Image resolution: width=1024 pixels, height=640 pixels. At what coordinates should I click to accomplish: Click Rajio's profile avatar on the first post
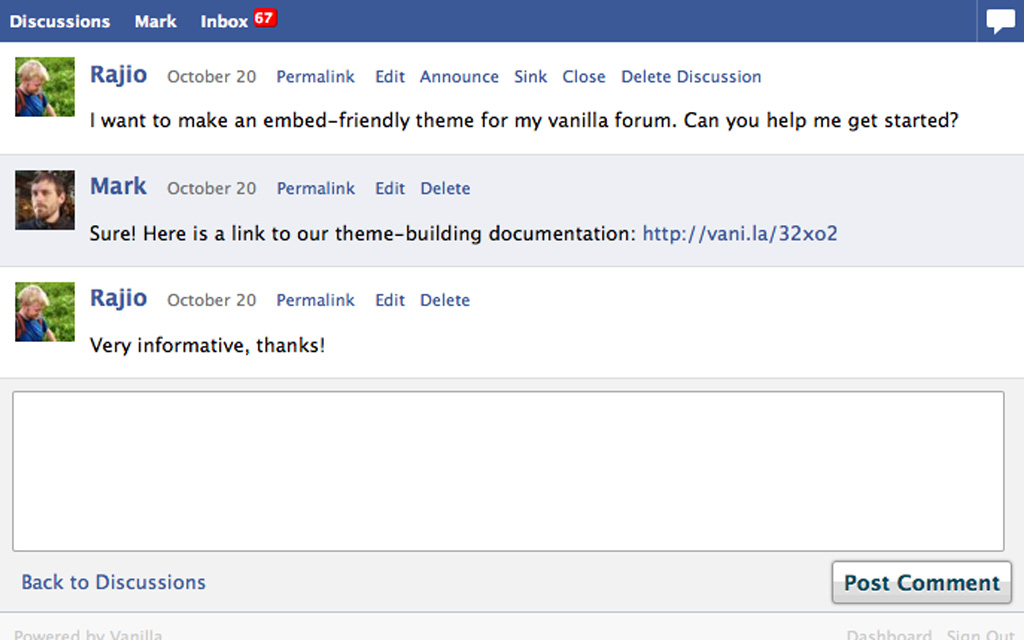tap(44, 87)
